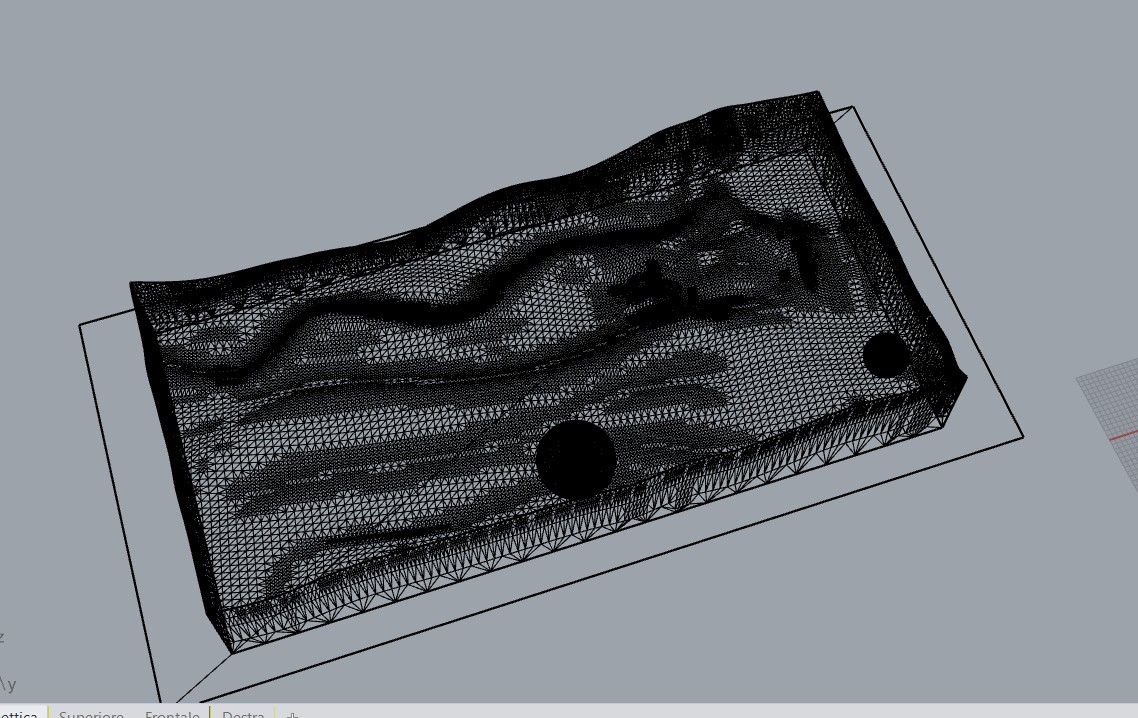Add a new viewport tab with plus button
This screenshot has width=1138, height=718.
292,714
